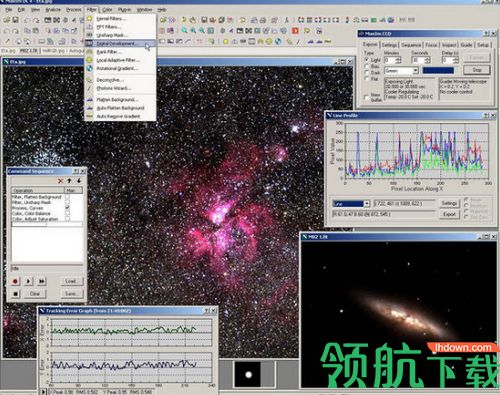Choose Auto Flatten Background menu entry
500x395 pixels.
click(120, 108)
